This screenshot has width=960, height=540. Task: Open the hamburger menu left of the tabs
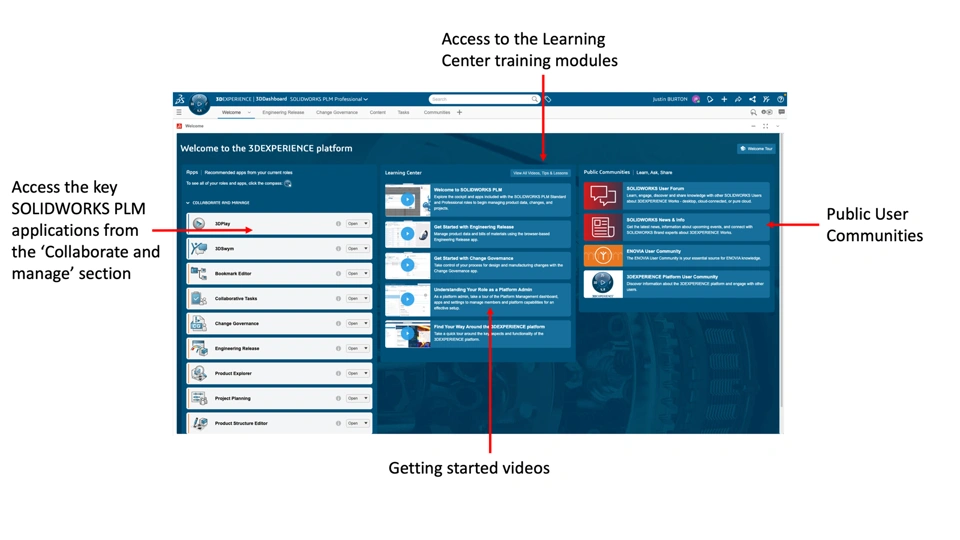point(179,113)
